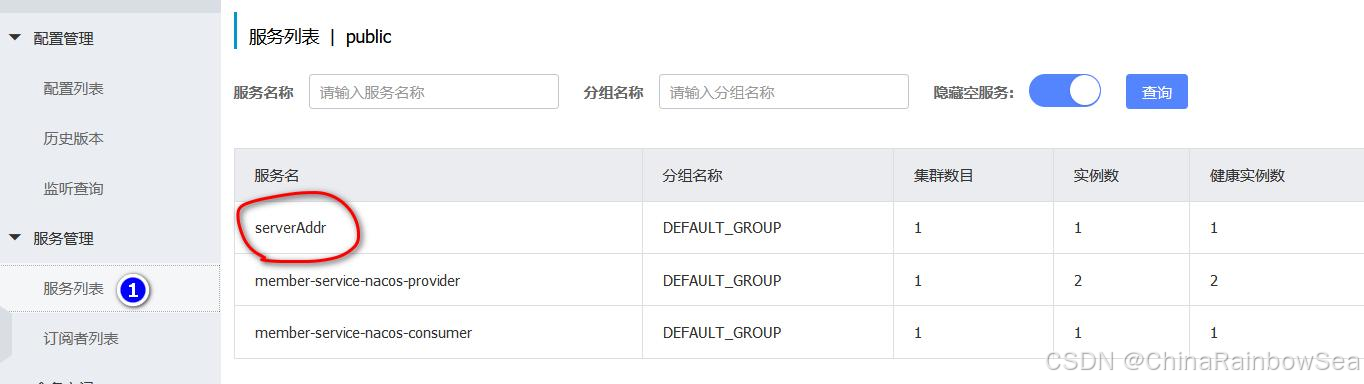Focus the 分组名称 input field
1364x384 pixels.
(784, 92)
